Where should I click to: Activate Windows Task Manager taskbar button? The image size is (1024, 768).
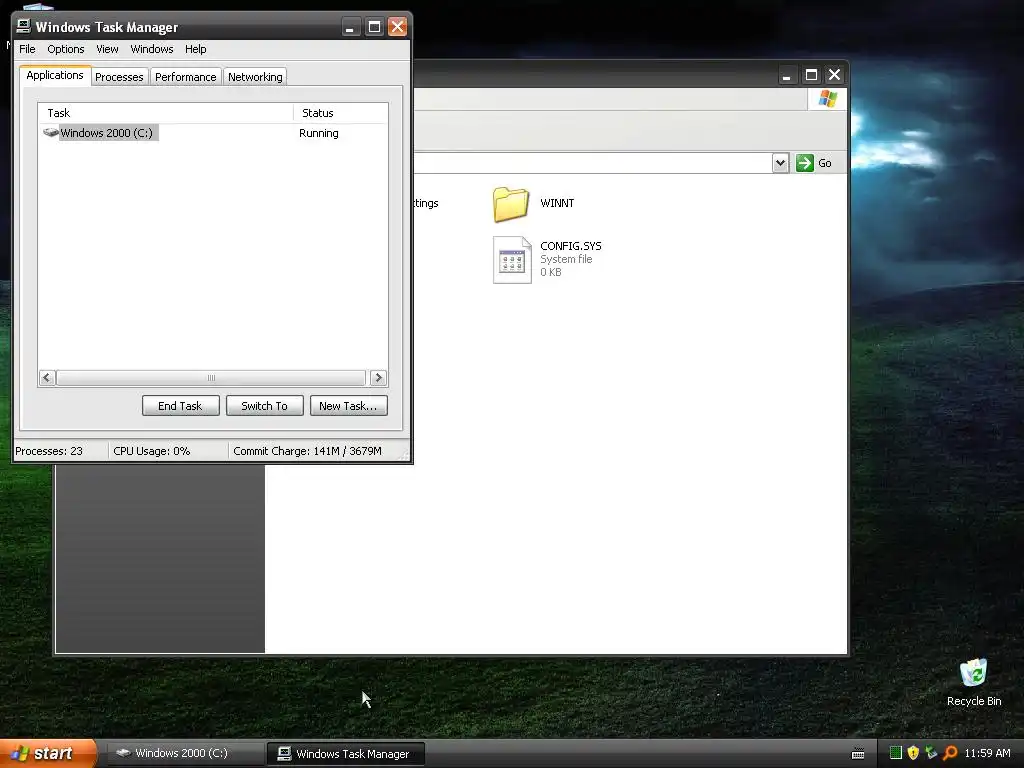[346, 753]
